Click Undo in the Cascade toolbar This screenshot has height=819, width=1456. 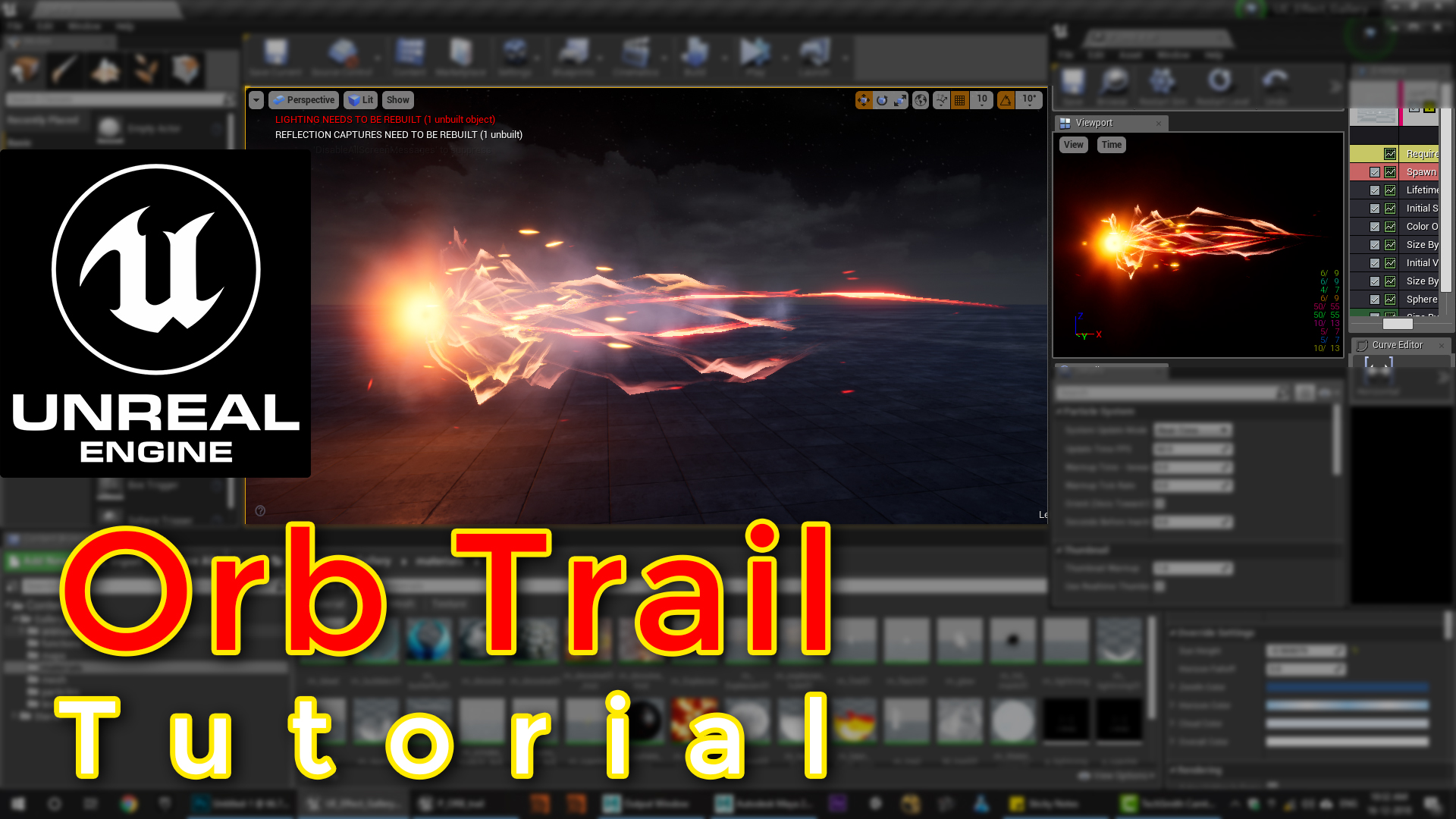(x=1276, y=86)
